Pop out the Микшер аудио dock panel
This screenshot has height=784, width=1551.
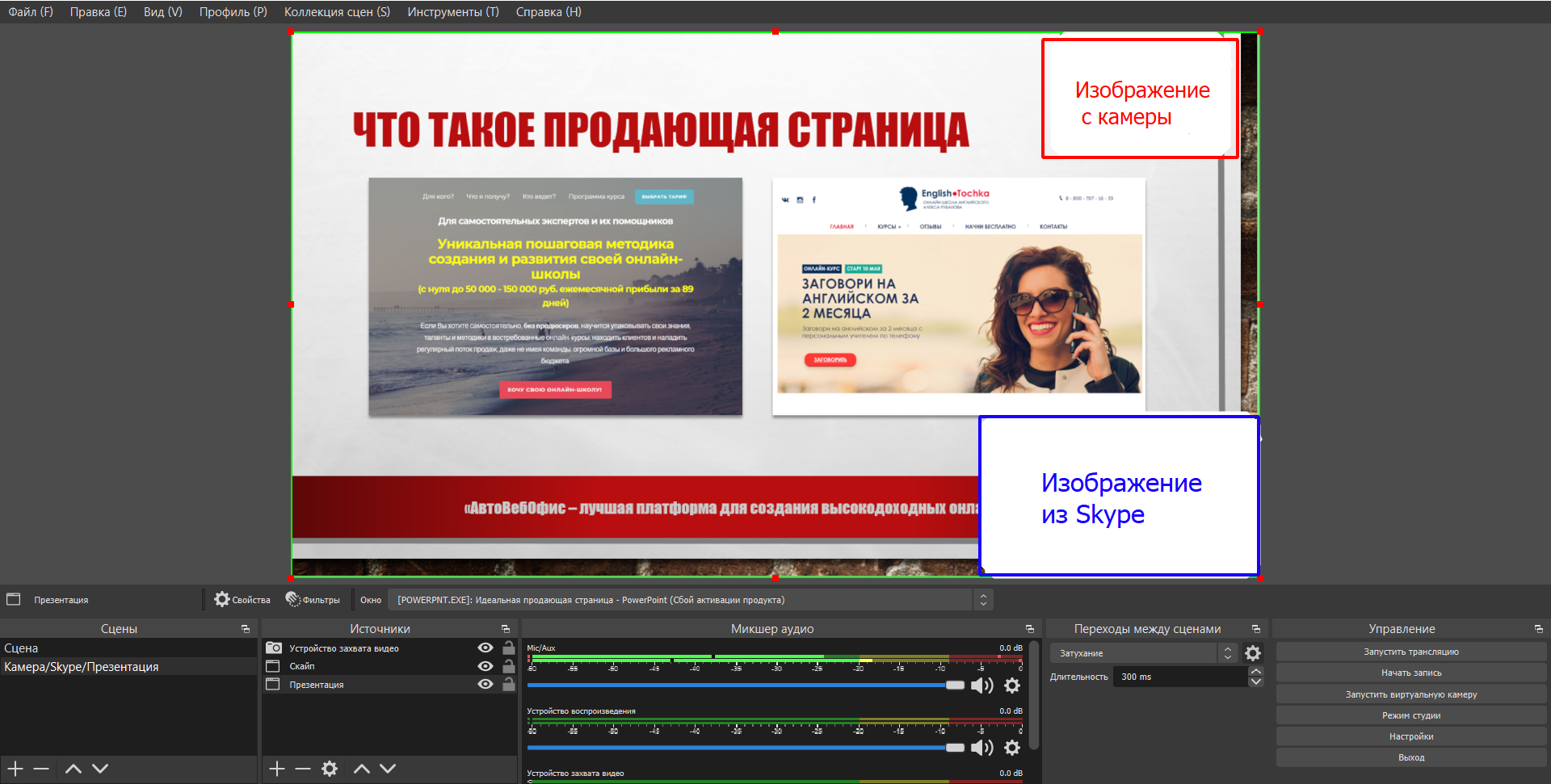coord(1029,629)
